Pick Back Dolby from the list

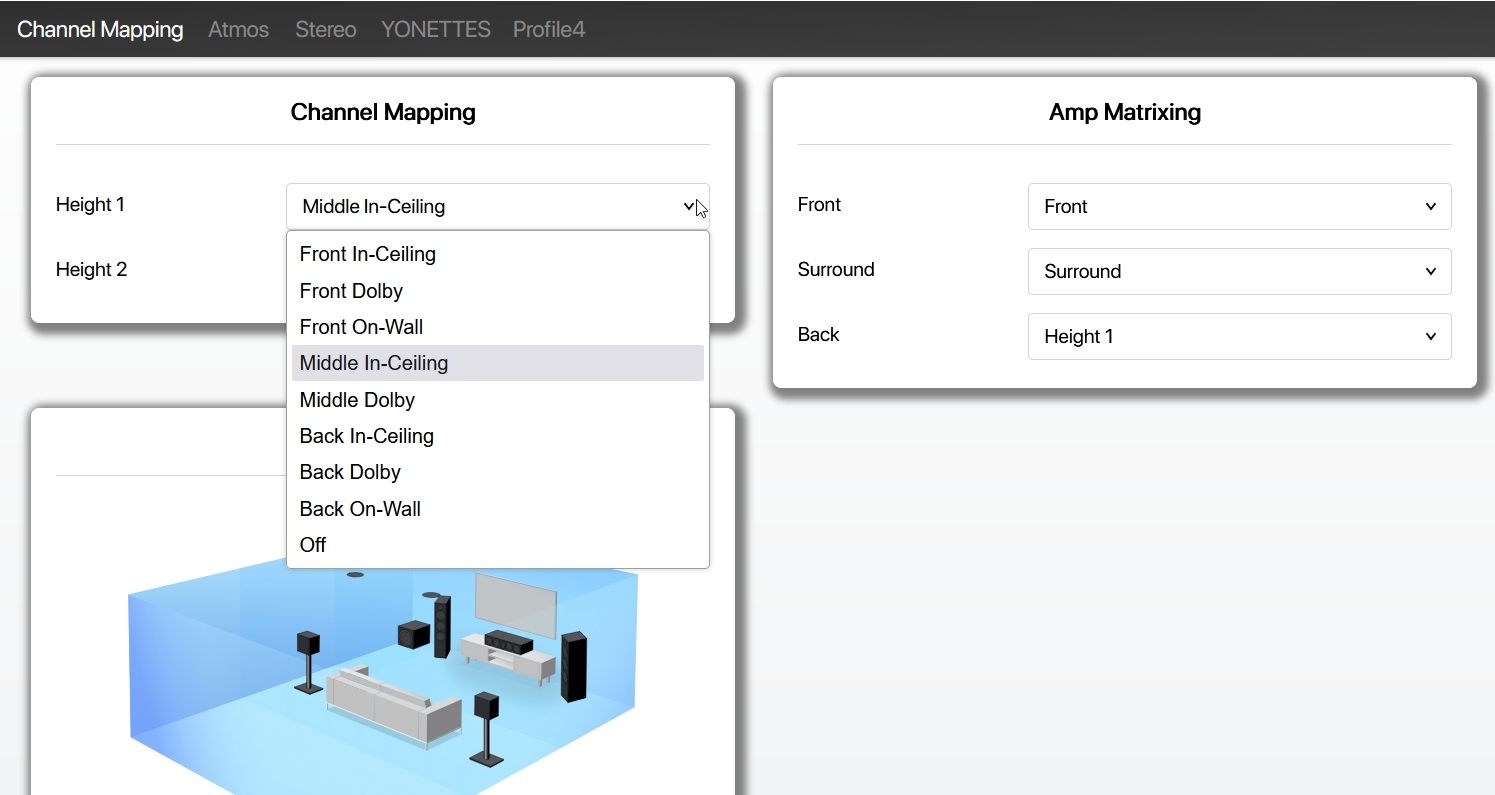click(350, 472)
